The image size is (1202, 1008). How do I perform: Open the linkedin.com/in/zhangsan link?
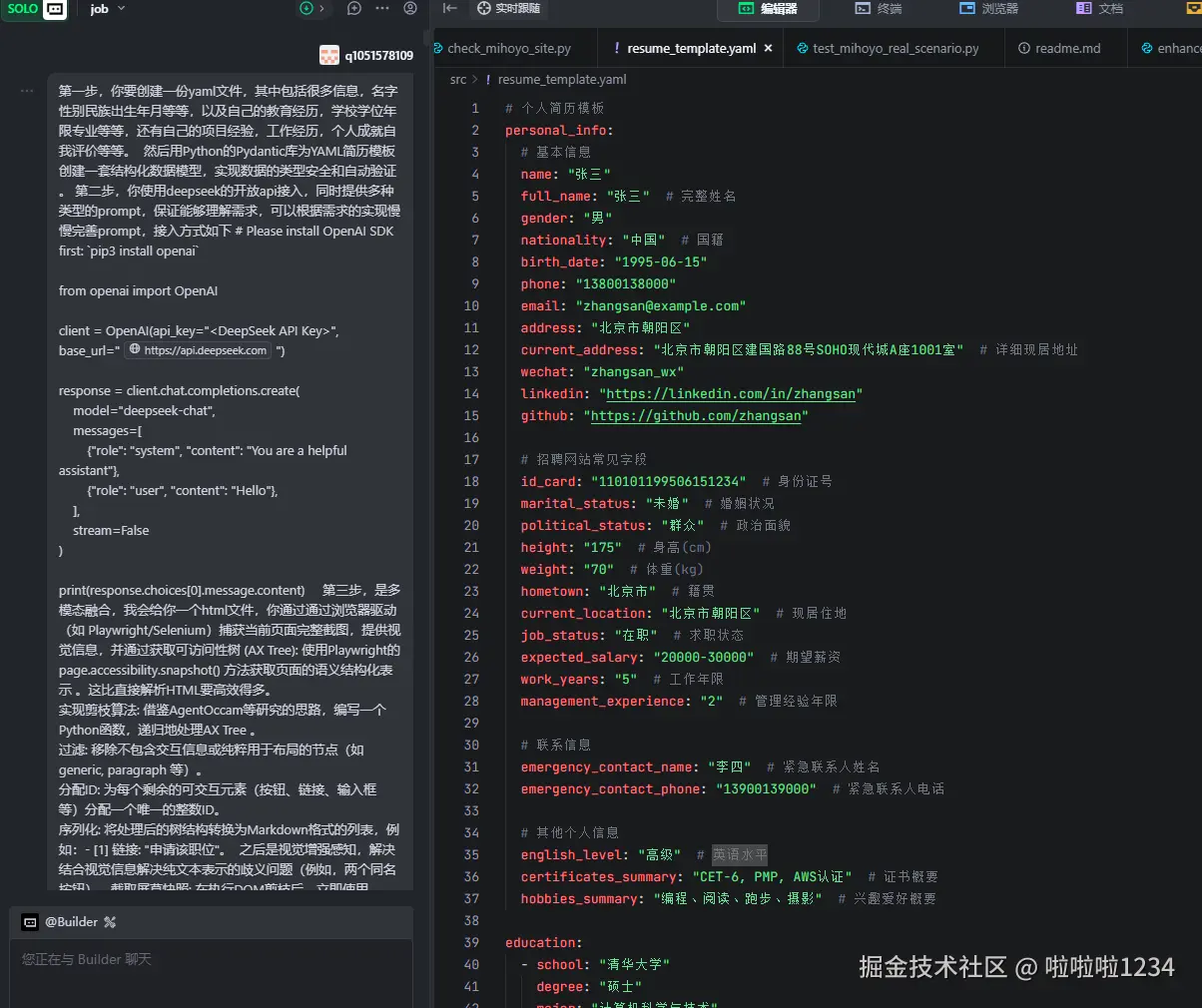(x=731, y=394)
